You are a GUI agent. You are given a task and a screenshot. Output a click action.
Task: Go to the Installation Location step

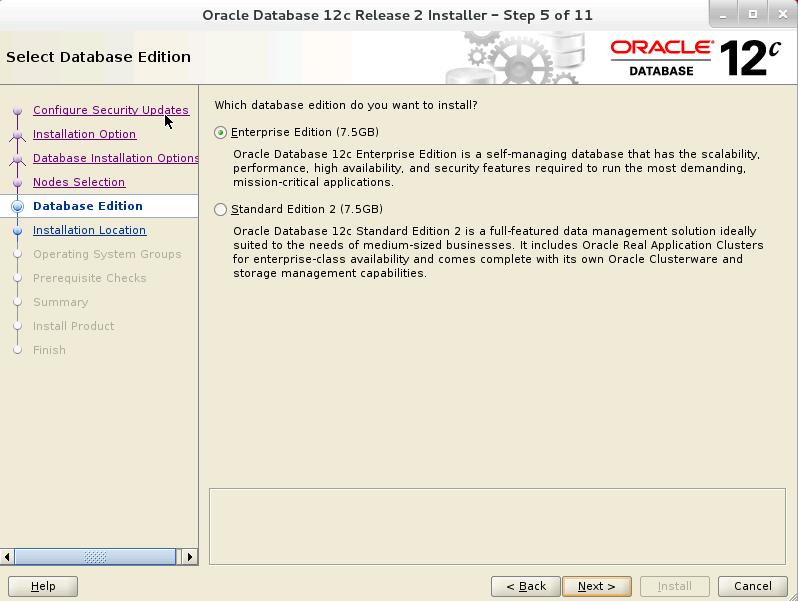[90, 230]
